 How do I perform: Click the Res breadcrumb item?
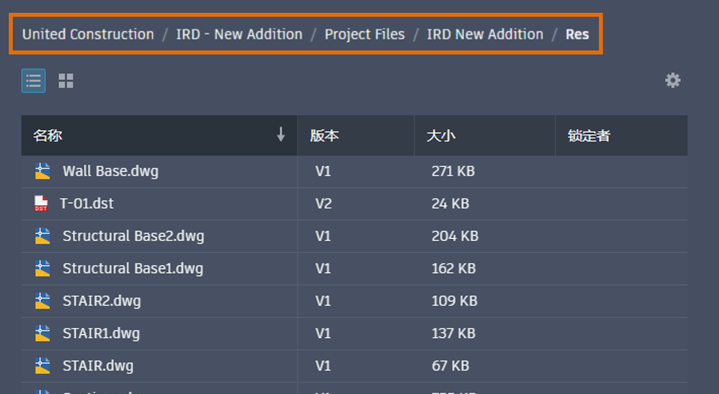tap(577, 34)
